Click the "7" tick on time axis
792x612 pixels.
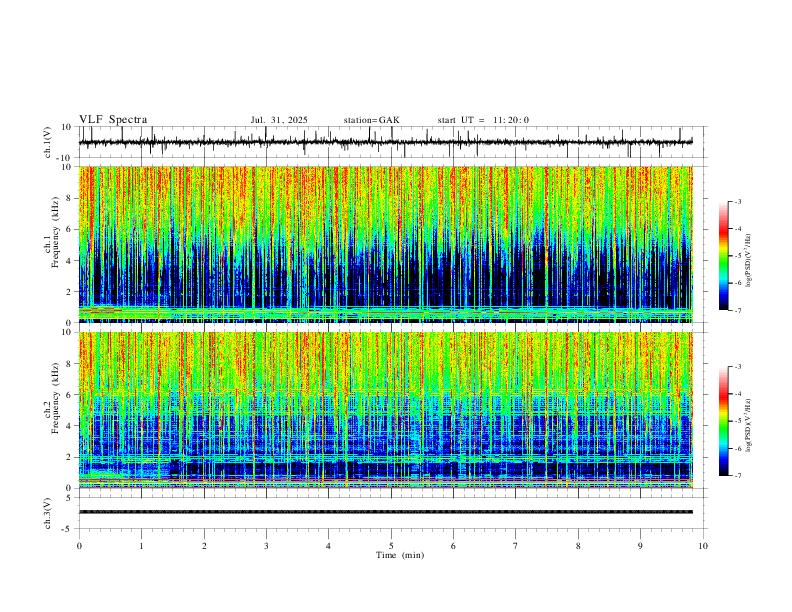click(516, 546)
